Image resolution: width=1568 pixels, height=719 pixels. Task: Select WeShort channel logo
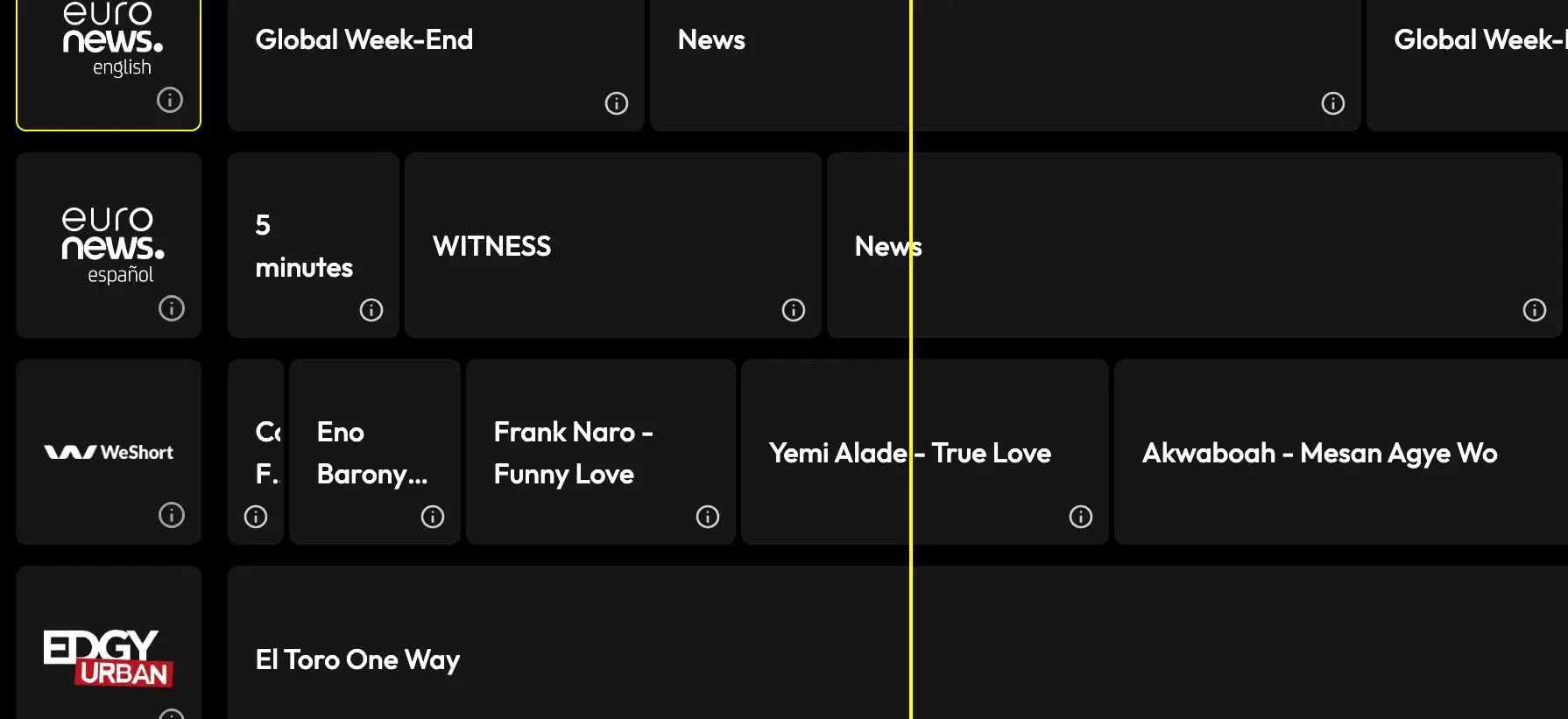coord(109,452)
